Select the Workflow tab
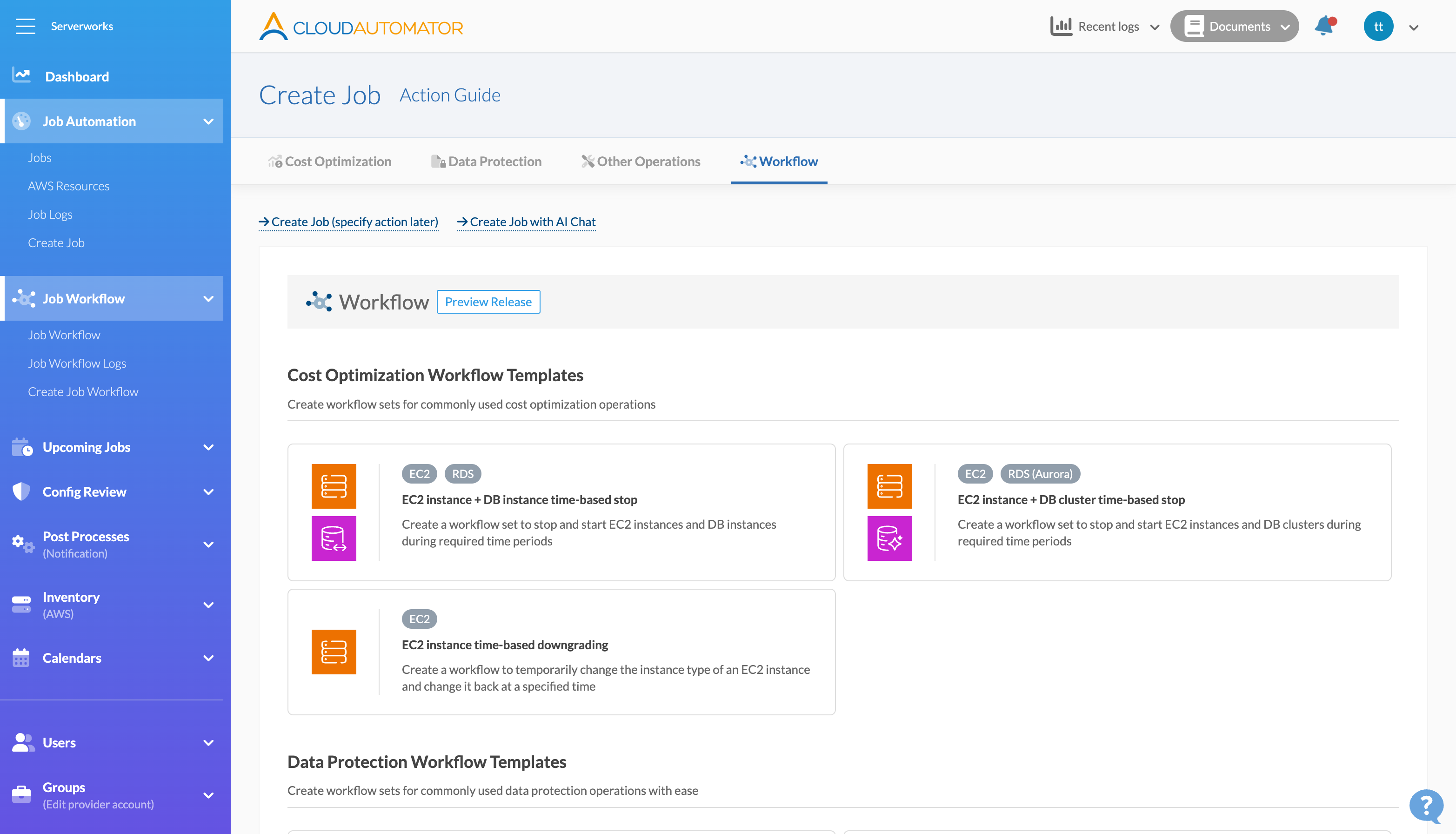This screenshot has height=834, width=1456. pos(779,161)
